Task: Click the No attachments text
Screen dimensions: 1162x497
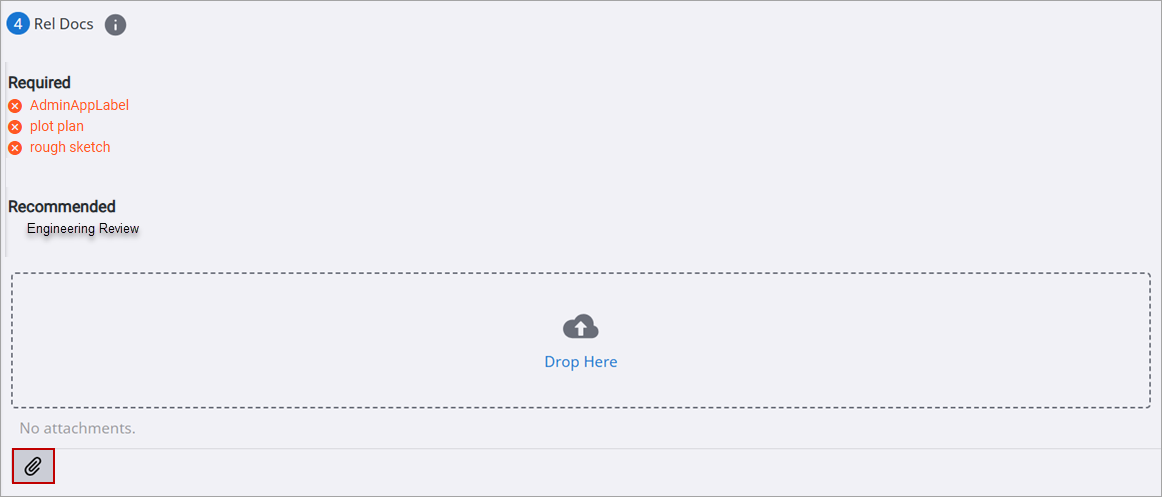Action: [77, 428]
